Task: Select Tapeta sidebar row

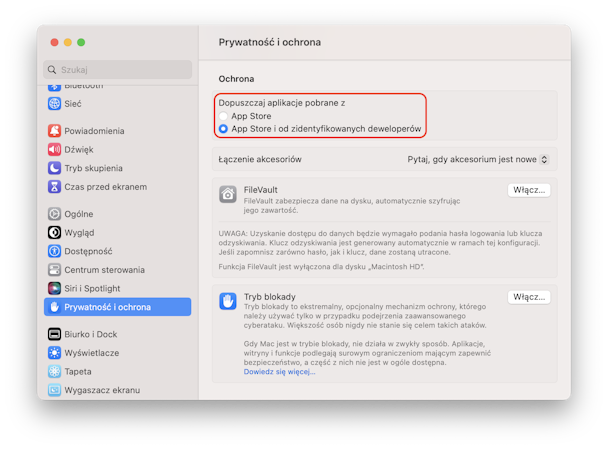Action: 117,371
